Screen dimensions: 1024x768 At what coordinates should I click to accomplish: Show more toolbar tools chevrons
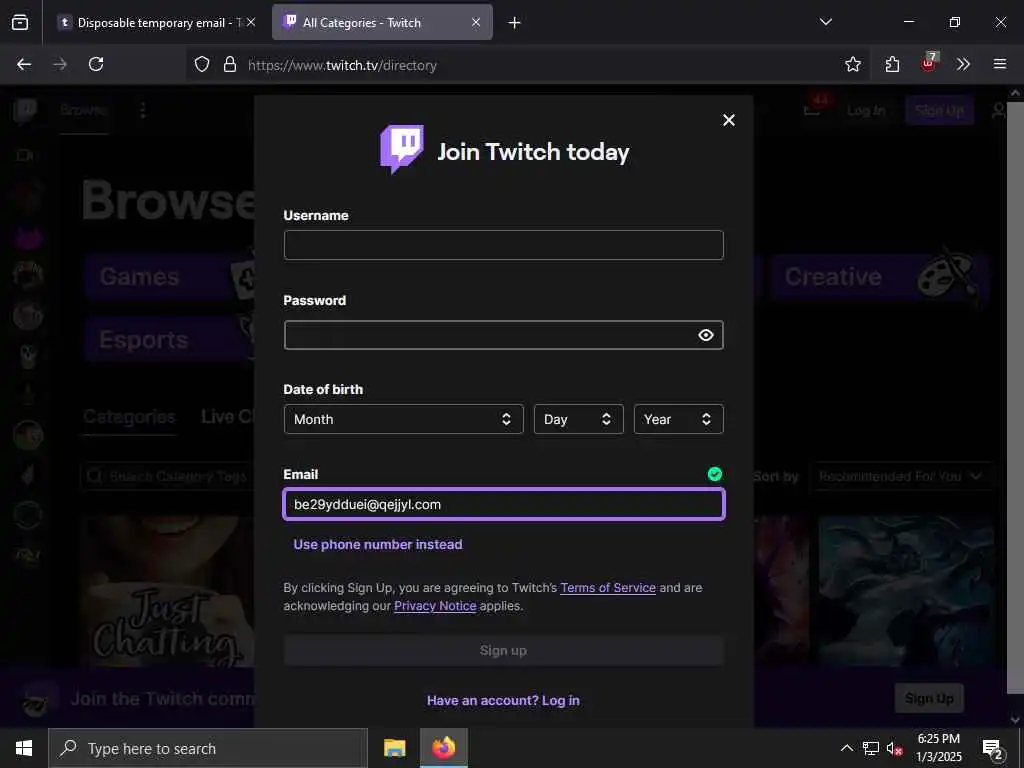pos(963,64)
